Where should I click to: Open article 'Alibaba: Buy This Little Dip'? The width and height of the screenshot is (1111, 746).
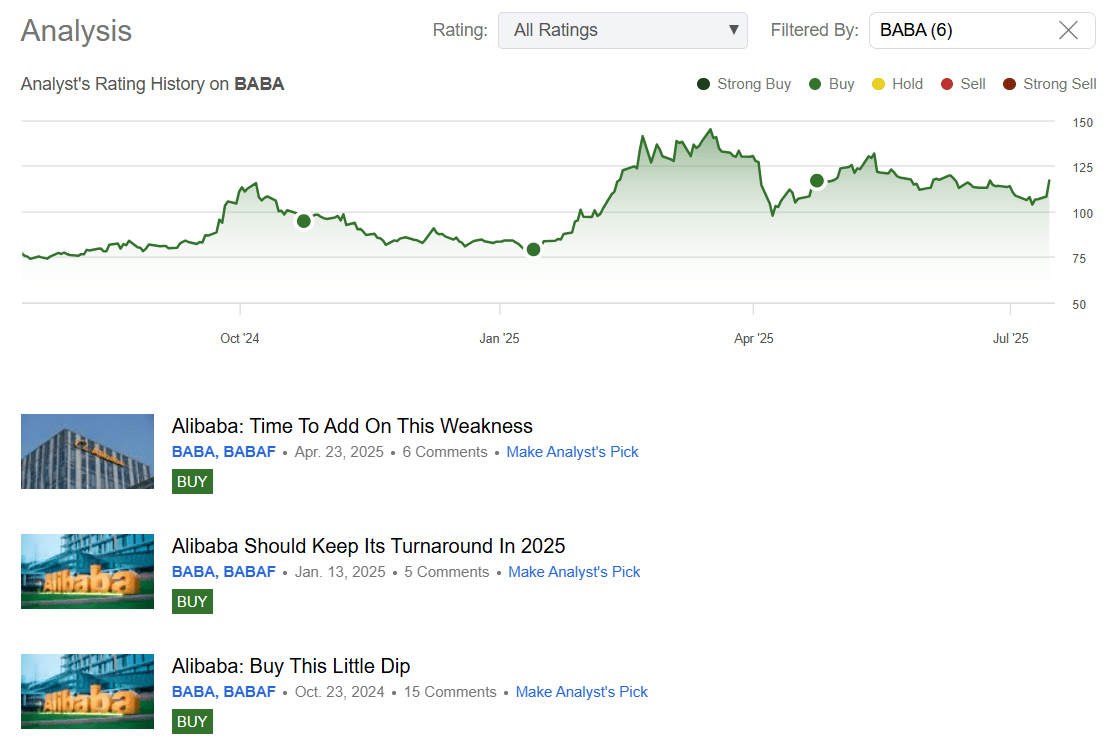click(x=291, y=666)
